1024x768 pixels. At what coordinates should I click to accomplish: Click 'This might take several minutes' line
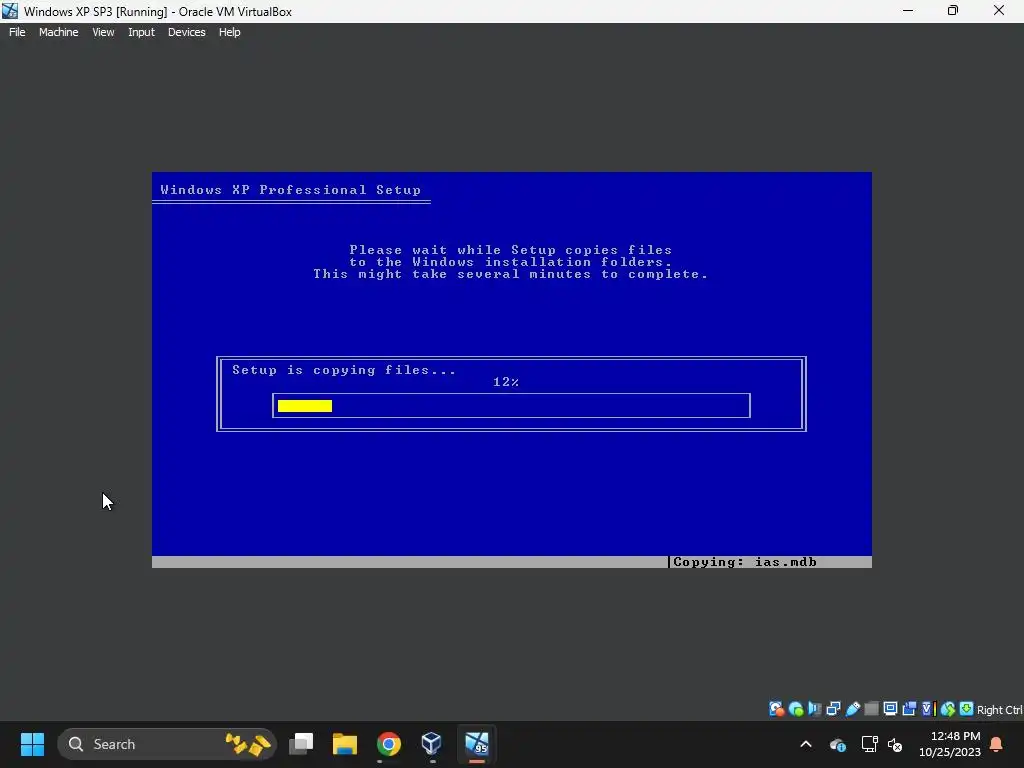click(x=511, y=274)
